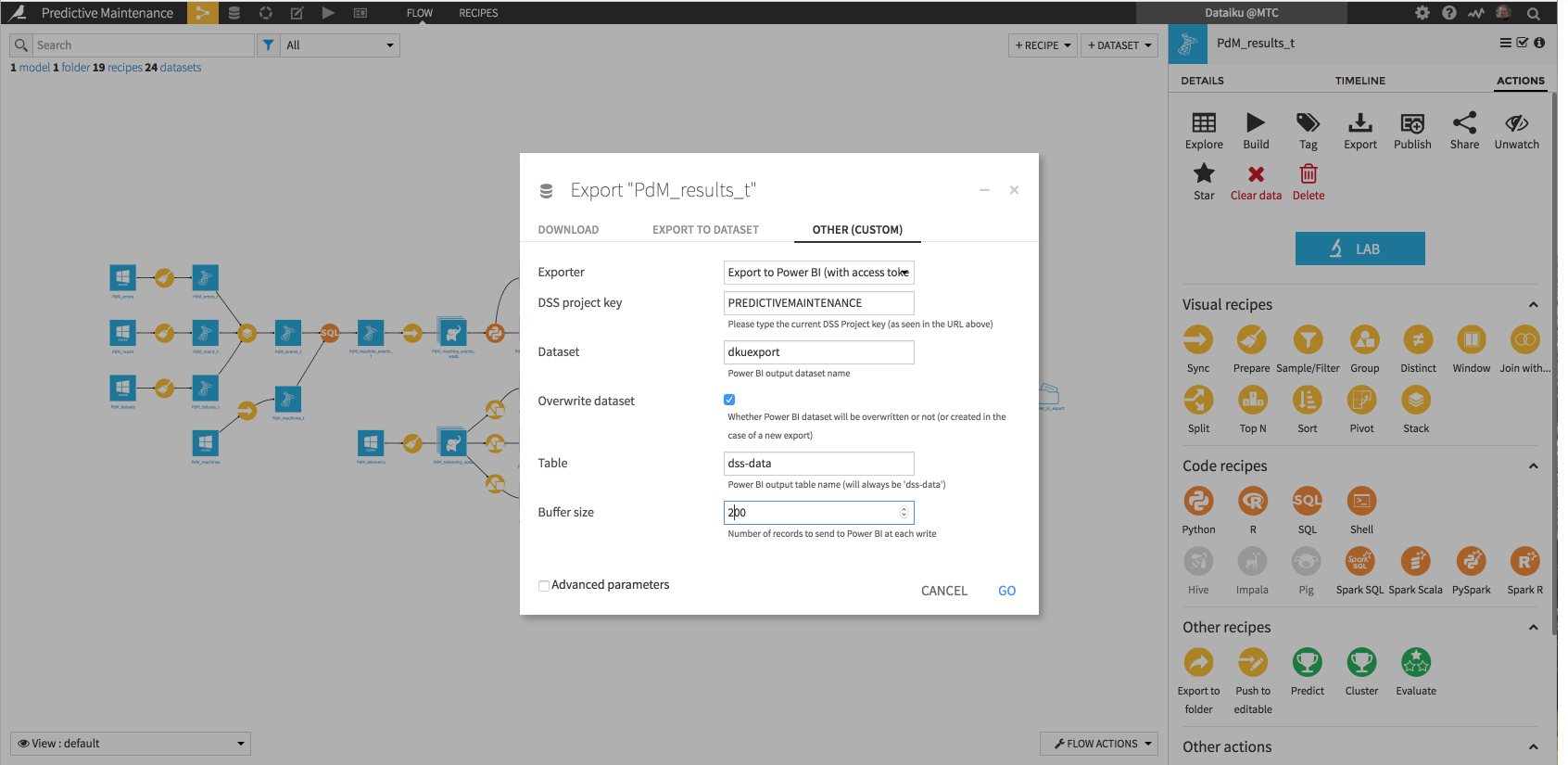Screen dimensions: 1568x765
Task: Select the Stack recipe icon
Action: pyautogui.click(x=1416, y=401)
